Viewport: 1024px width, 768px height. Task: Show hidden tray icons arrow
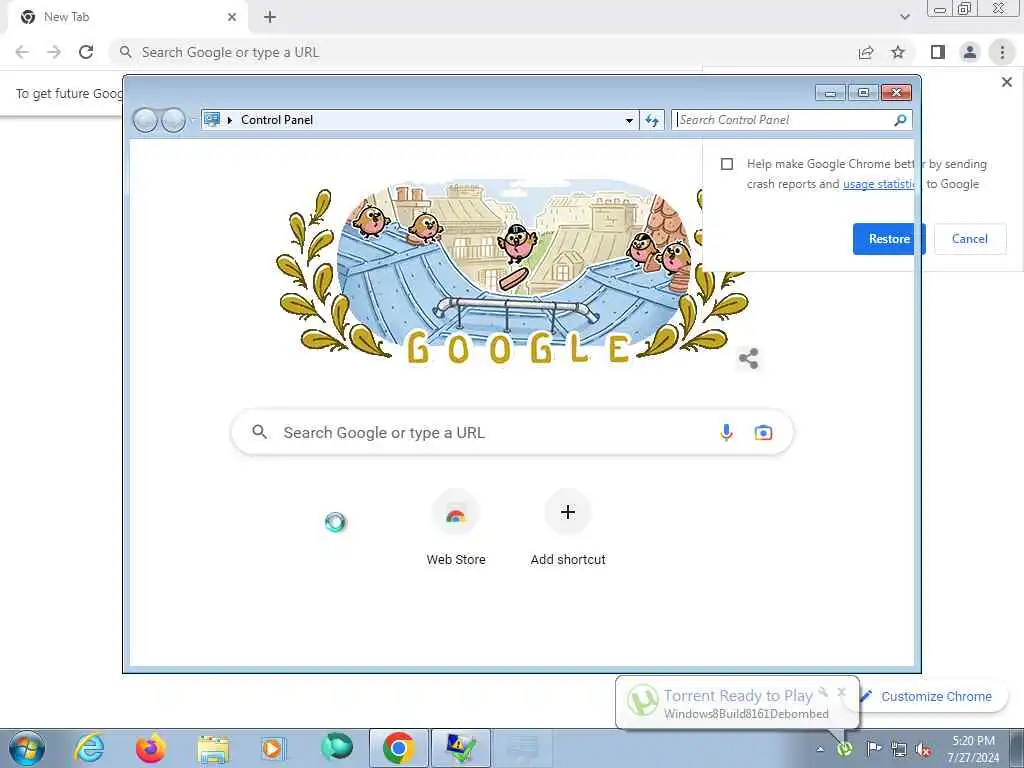(x=820, y=749)
